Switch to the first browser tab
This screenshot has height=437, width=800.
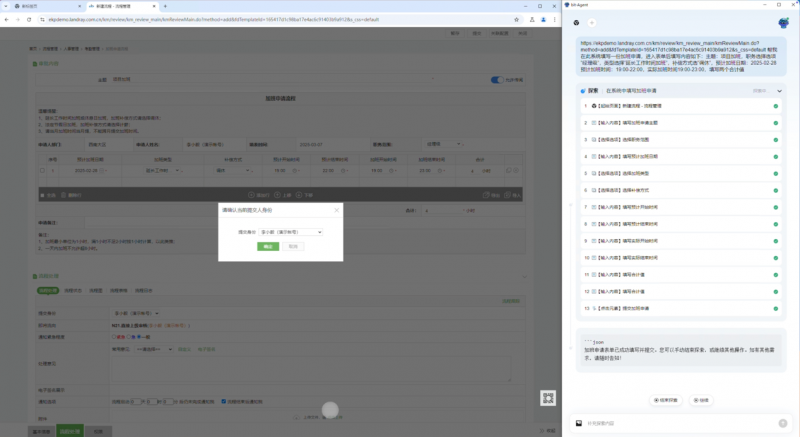click(47, 6)
